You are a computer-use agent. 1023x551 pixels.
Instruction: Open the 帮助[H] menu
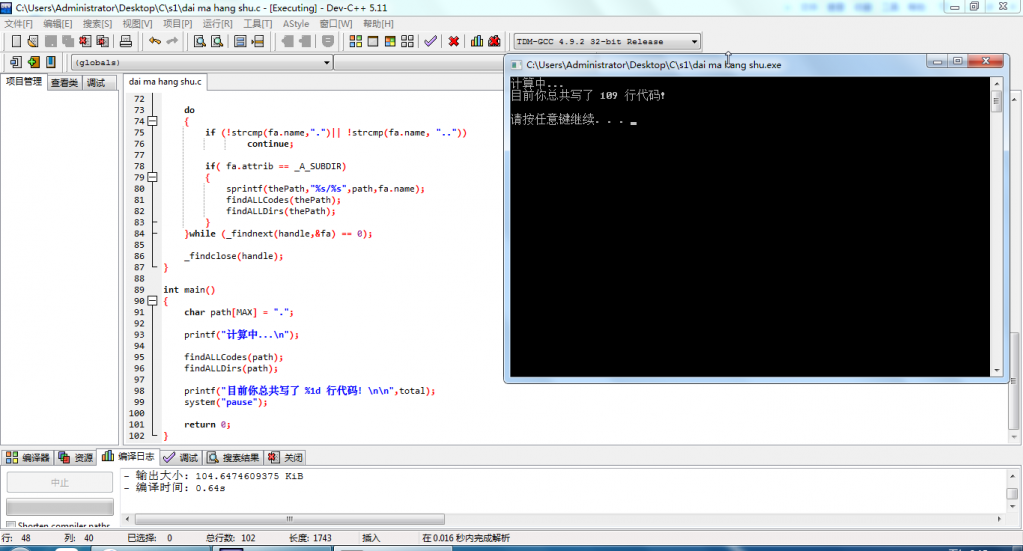click(x=378, y=23)
